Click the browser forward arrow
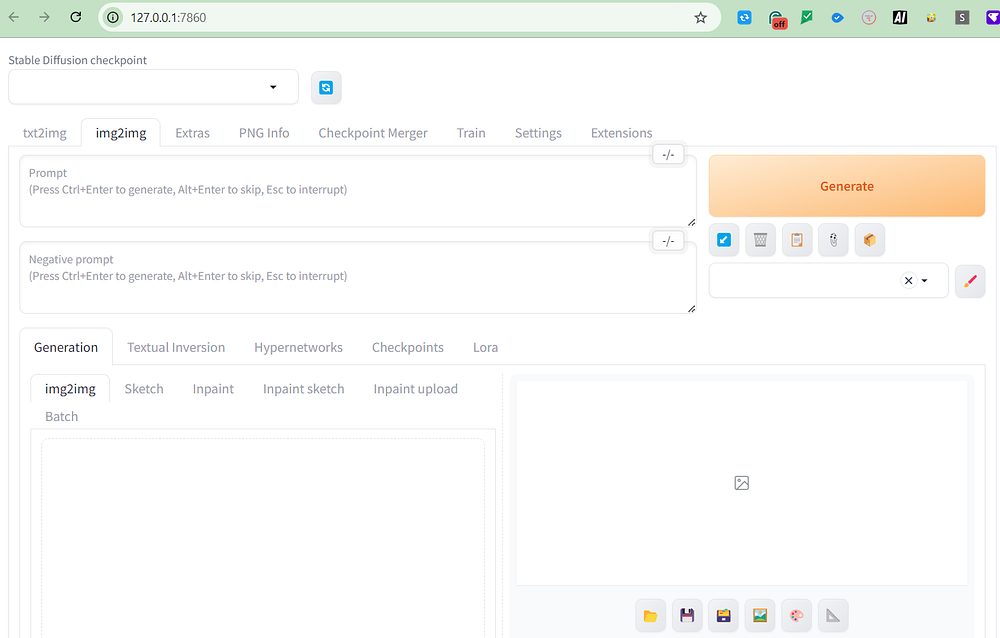This screenshot has width=1000, height=638. 44,17
